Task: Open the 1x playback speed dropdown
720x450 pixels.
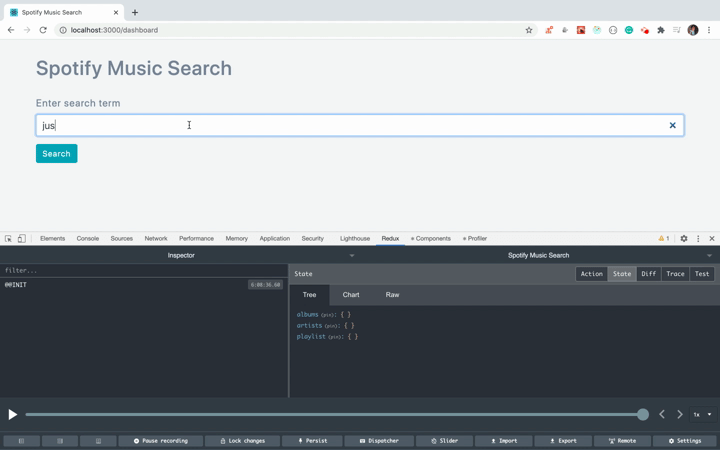Action: pyautogui.click(x=702, y=414)
